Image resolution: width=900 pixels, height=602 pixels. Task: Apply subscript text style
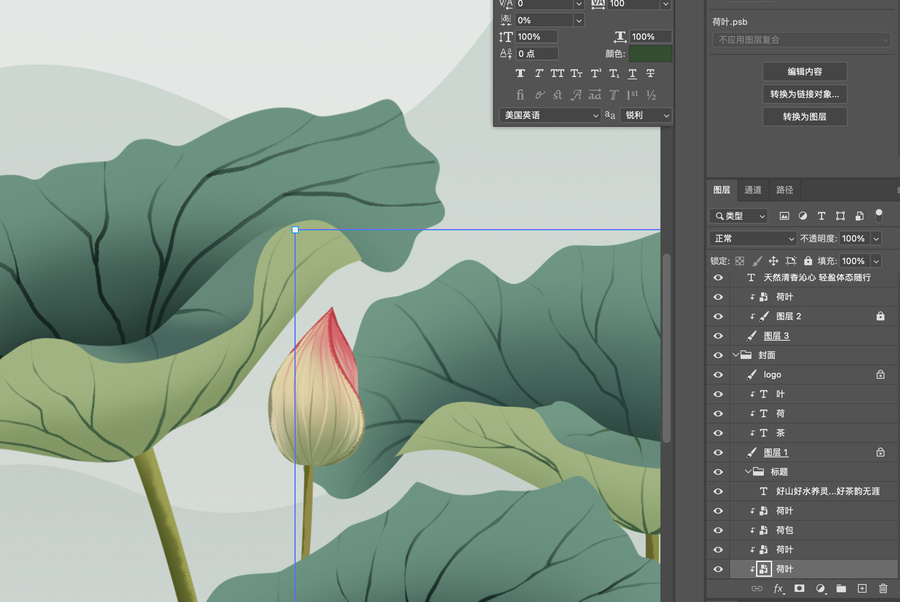[614, 73]
